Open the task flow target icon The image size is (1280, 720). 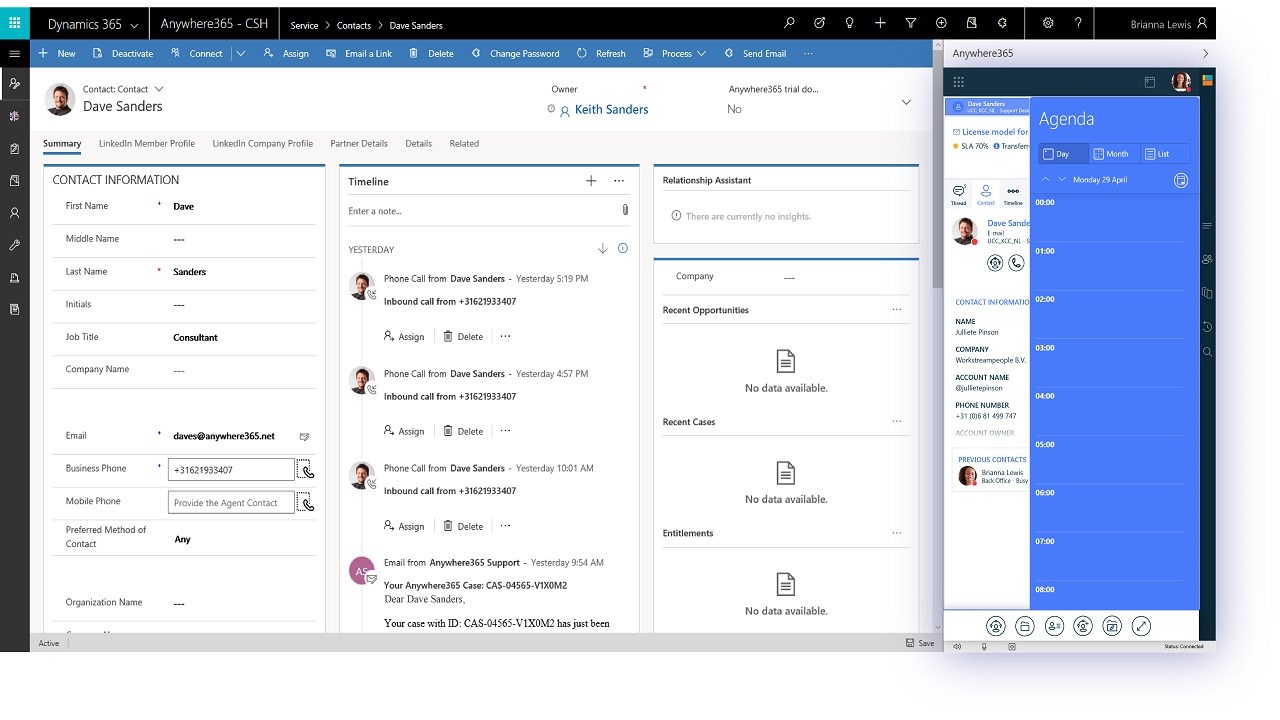820,23
